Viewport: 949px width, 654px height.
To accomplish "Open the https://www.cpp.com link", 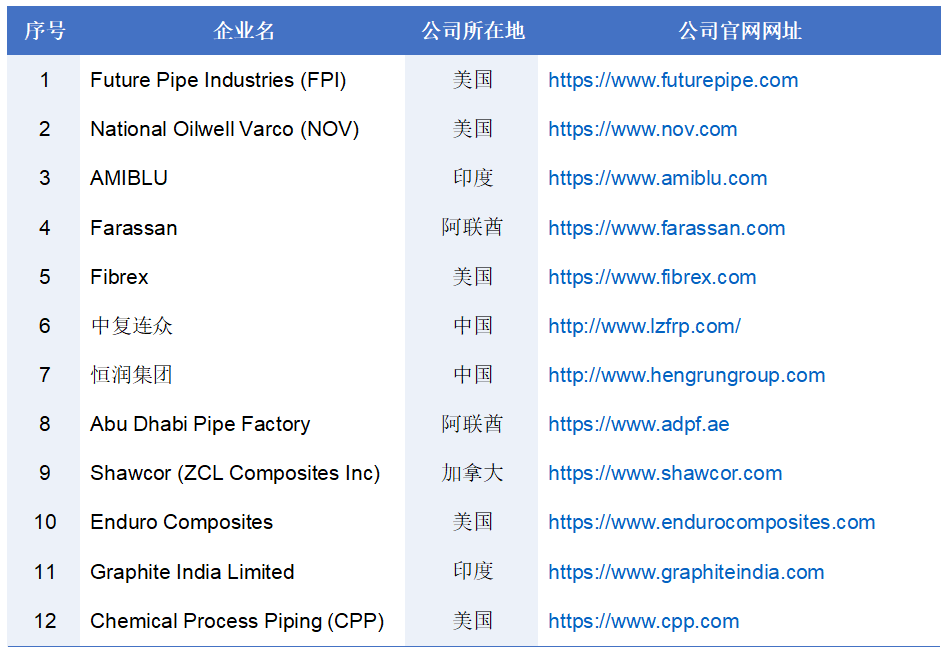I will tap(644, 621).
